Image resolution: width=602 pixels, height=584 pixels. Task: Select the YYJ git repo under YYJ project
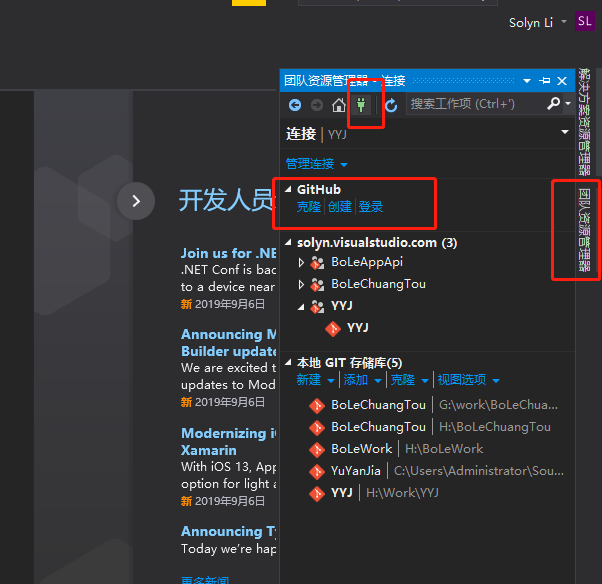[x=347, y=328]
